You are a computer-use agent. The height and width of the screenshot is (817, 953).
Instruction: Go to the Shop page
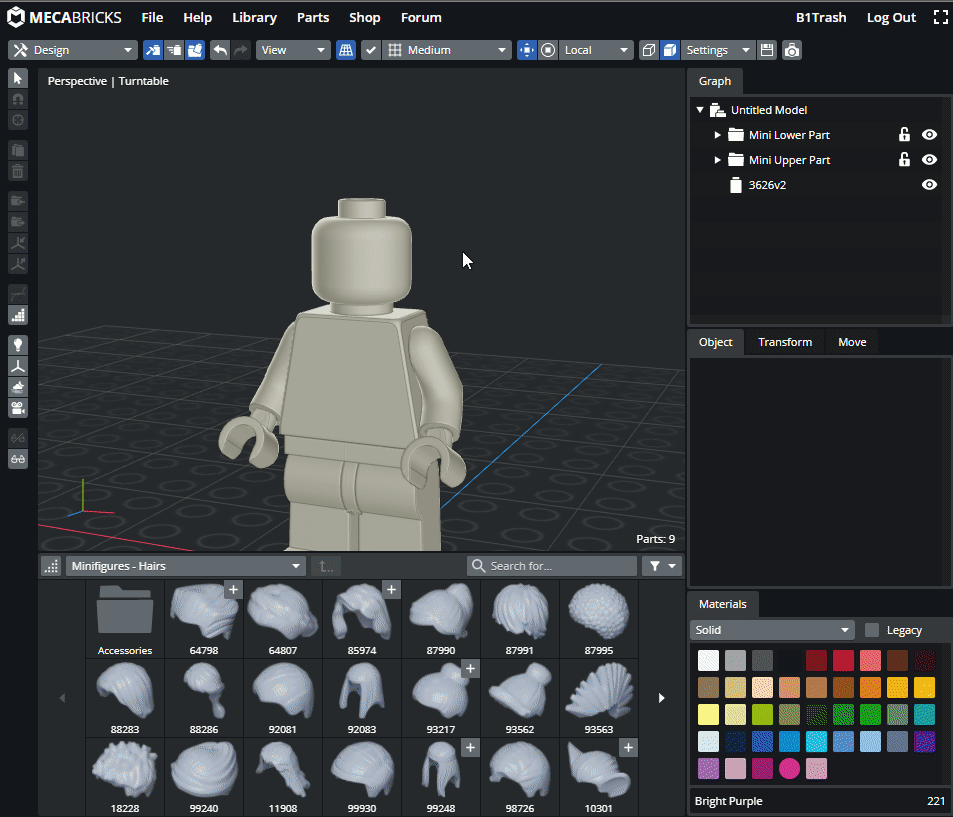pyautogui.click(x=365, y=18)
